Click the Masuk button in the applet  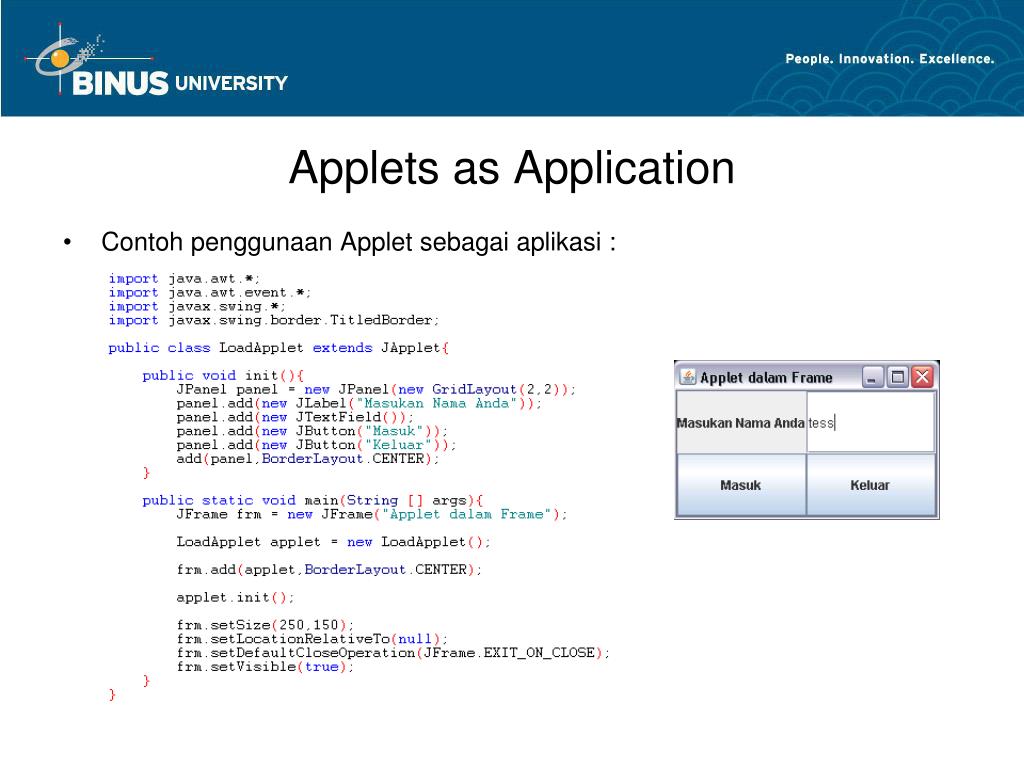click(x=741, y=485)
